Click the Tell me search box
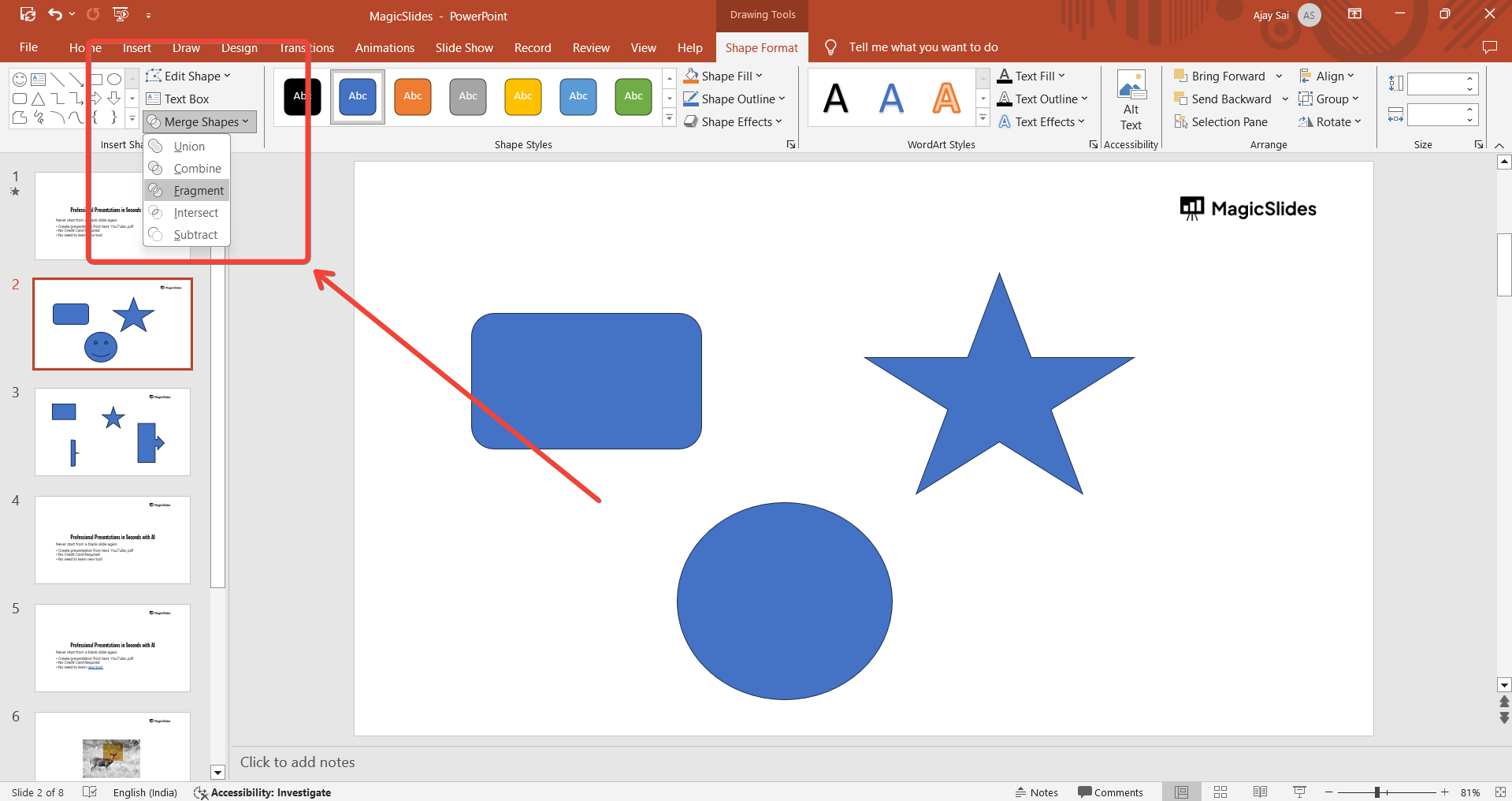 (923, 47)
